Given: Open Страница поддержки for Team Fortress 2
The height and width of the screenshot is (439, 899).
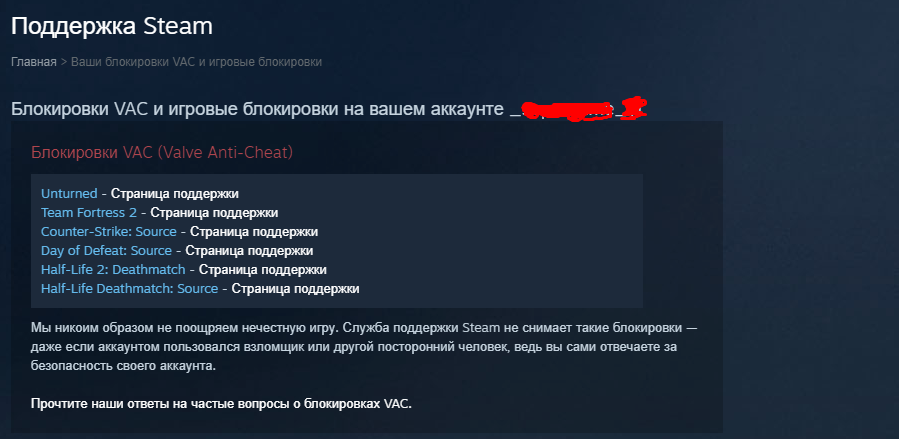Looking at the screenshot, I should pos(214,213).
